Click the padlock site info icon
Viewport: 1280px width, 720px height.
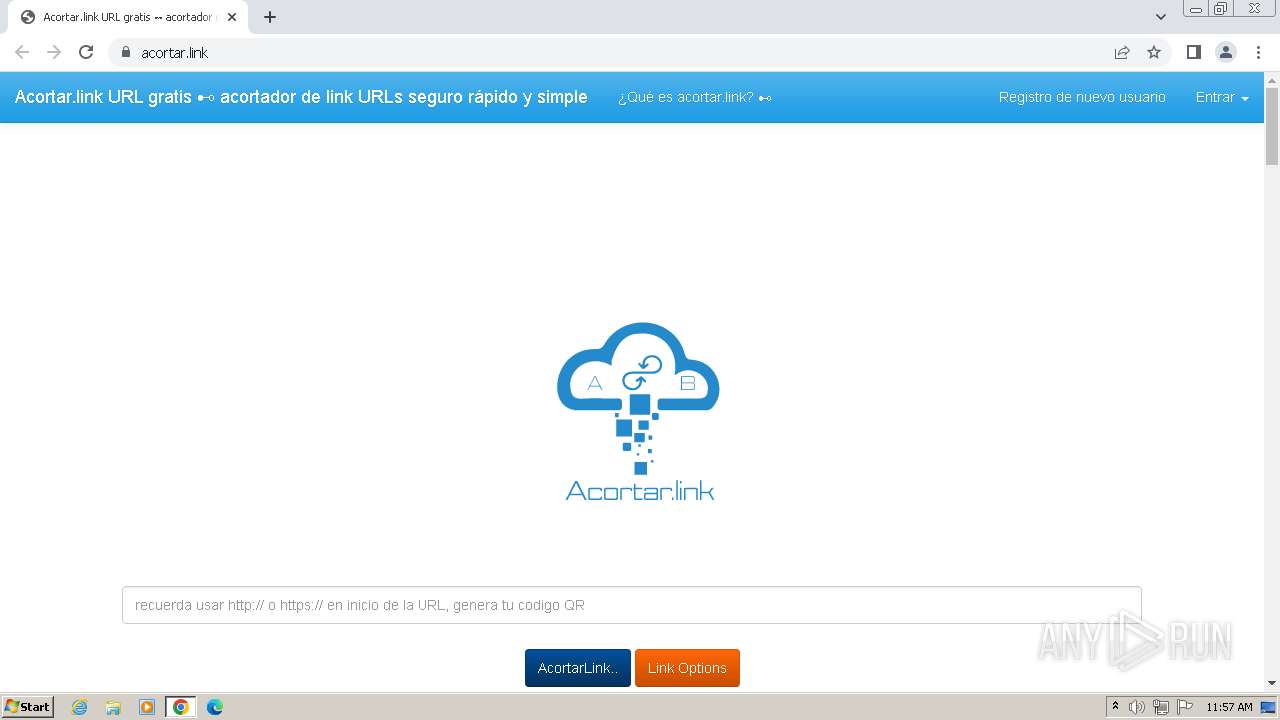[x=126, y=52]
